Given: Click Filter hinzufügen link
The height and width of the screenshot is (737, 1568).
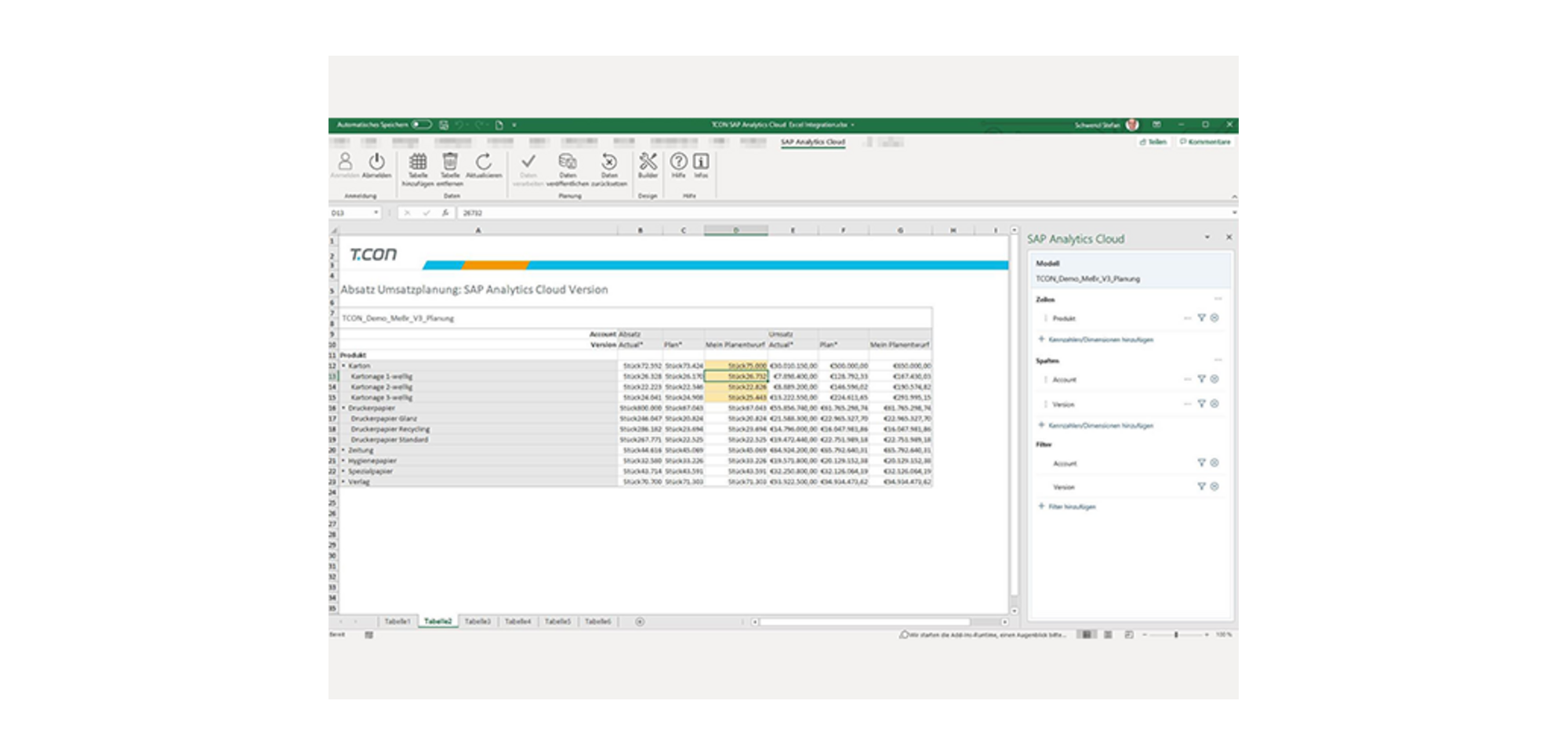Looking at the screenshot, I should [1067, 507].
